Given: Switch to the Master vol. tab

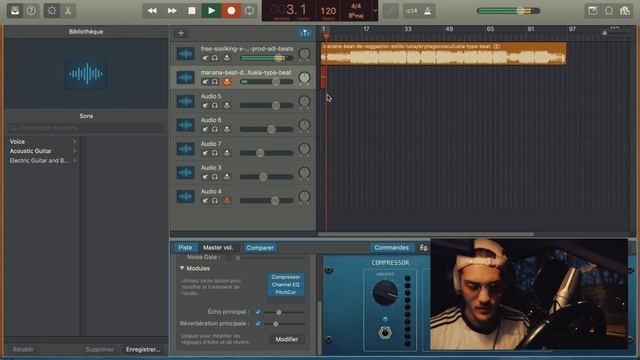Looking at the screenshot, I should 218,247.
